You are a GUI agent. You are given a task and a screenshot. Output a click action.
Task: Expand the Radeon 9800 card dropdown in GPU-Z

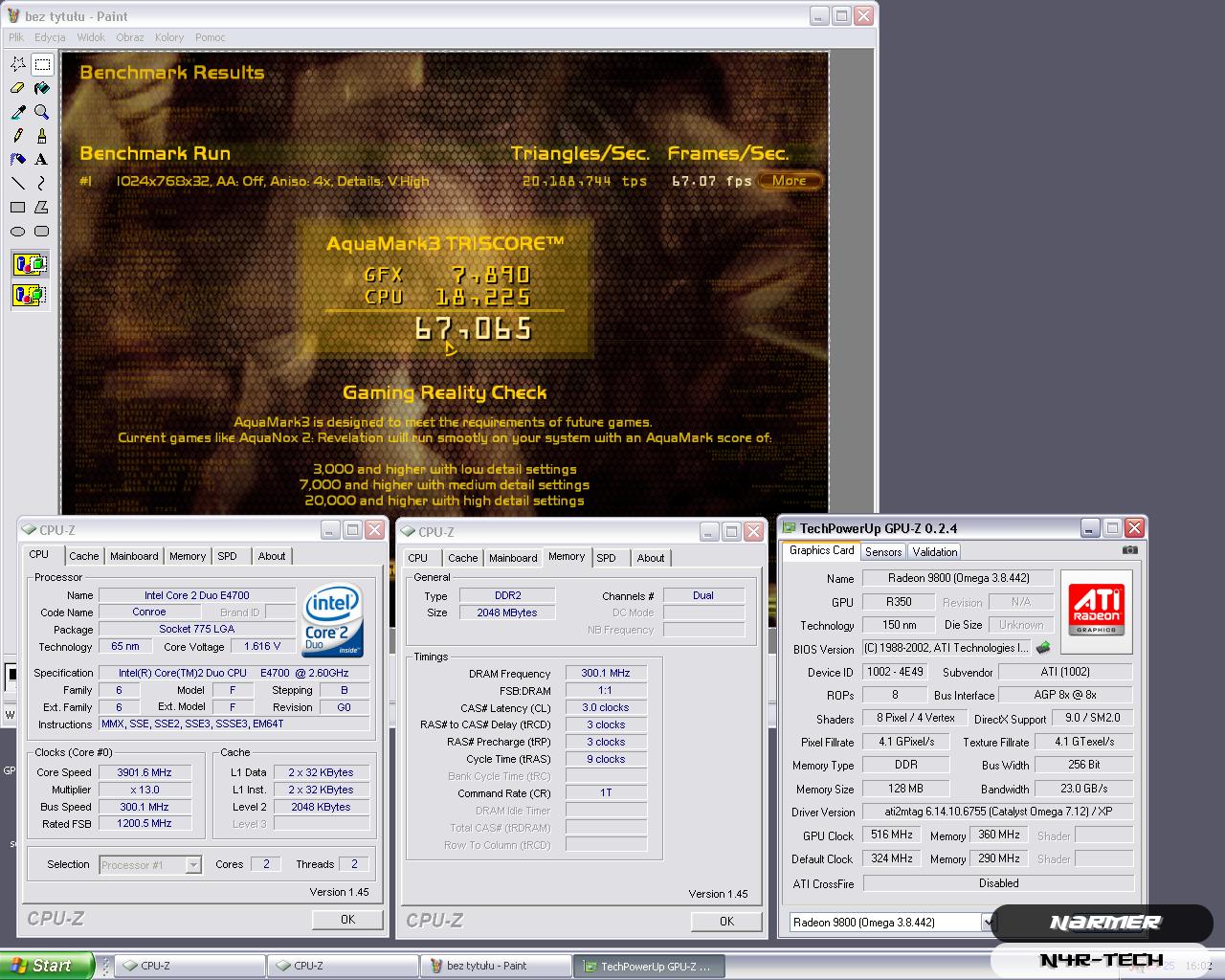click(988, 923)
